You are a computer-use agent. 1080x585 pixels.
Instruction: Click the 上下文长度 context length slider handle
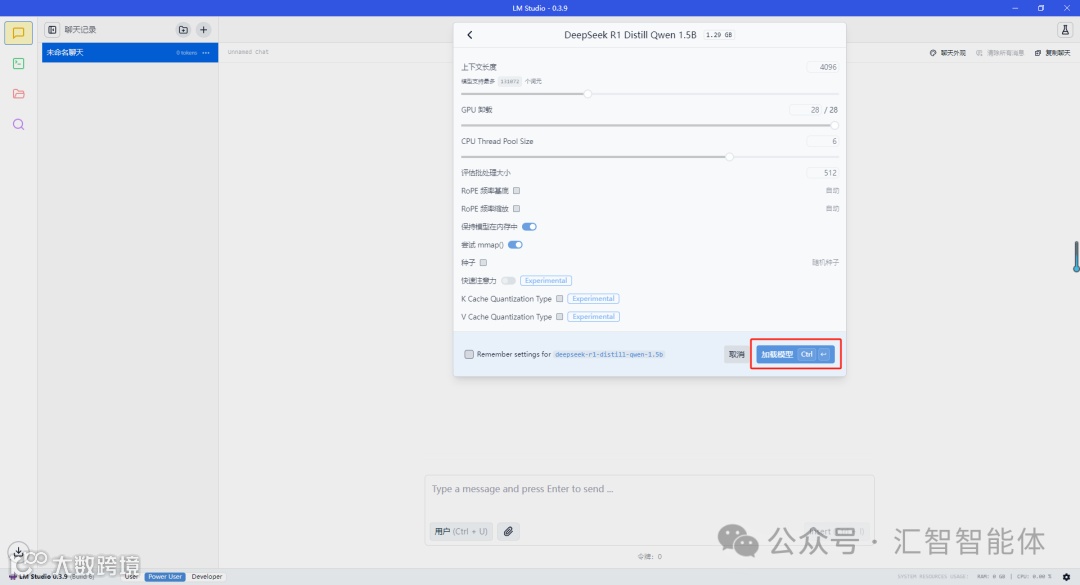(588, 94)
